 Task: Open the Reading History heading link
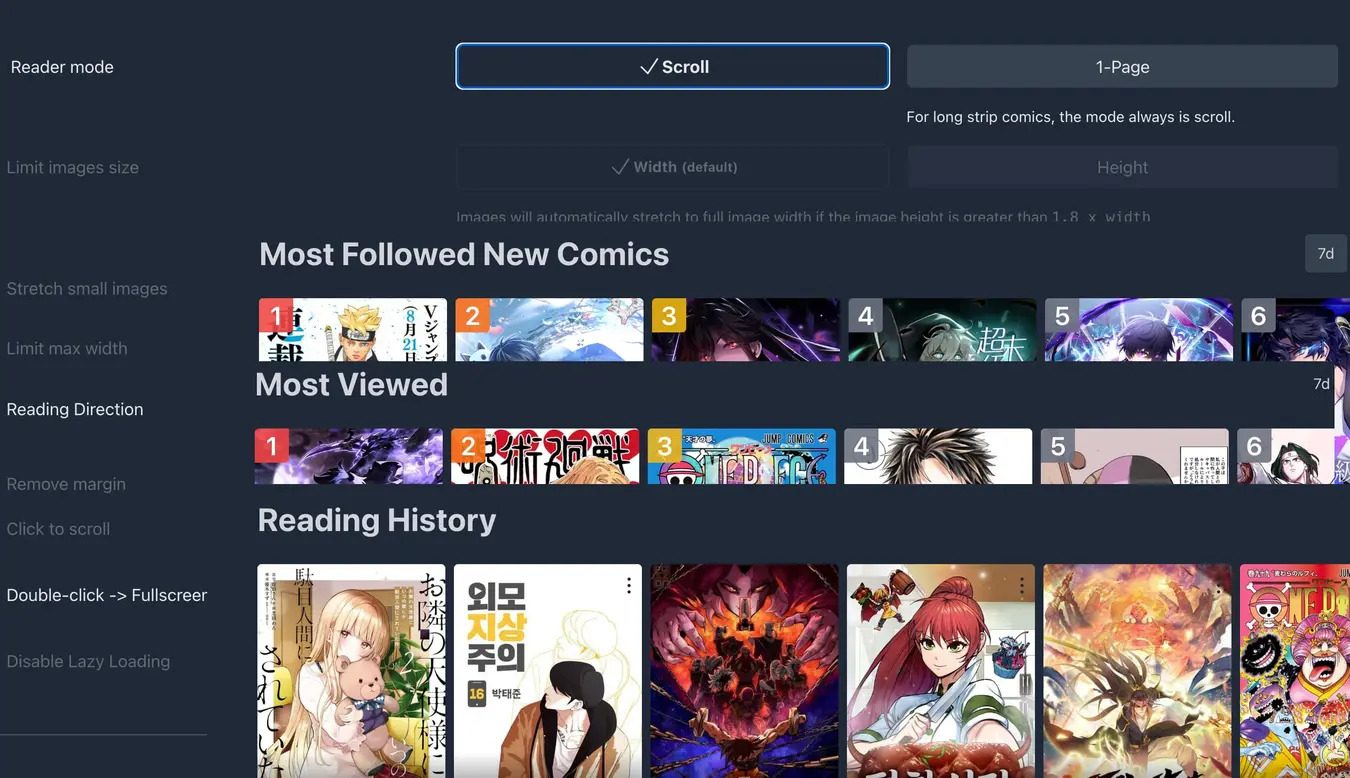pyautogui.click(x=377, y=520)
